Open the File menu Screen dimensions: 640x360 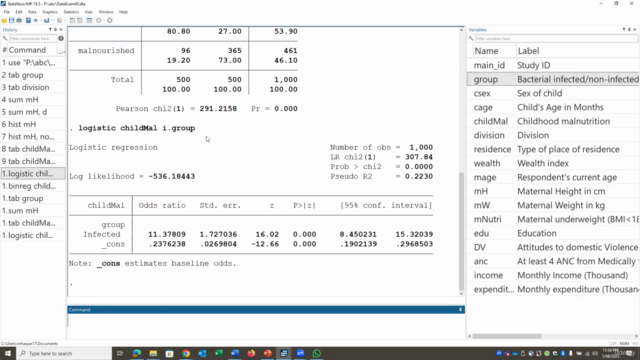[x=7, y=12]
